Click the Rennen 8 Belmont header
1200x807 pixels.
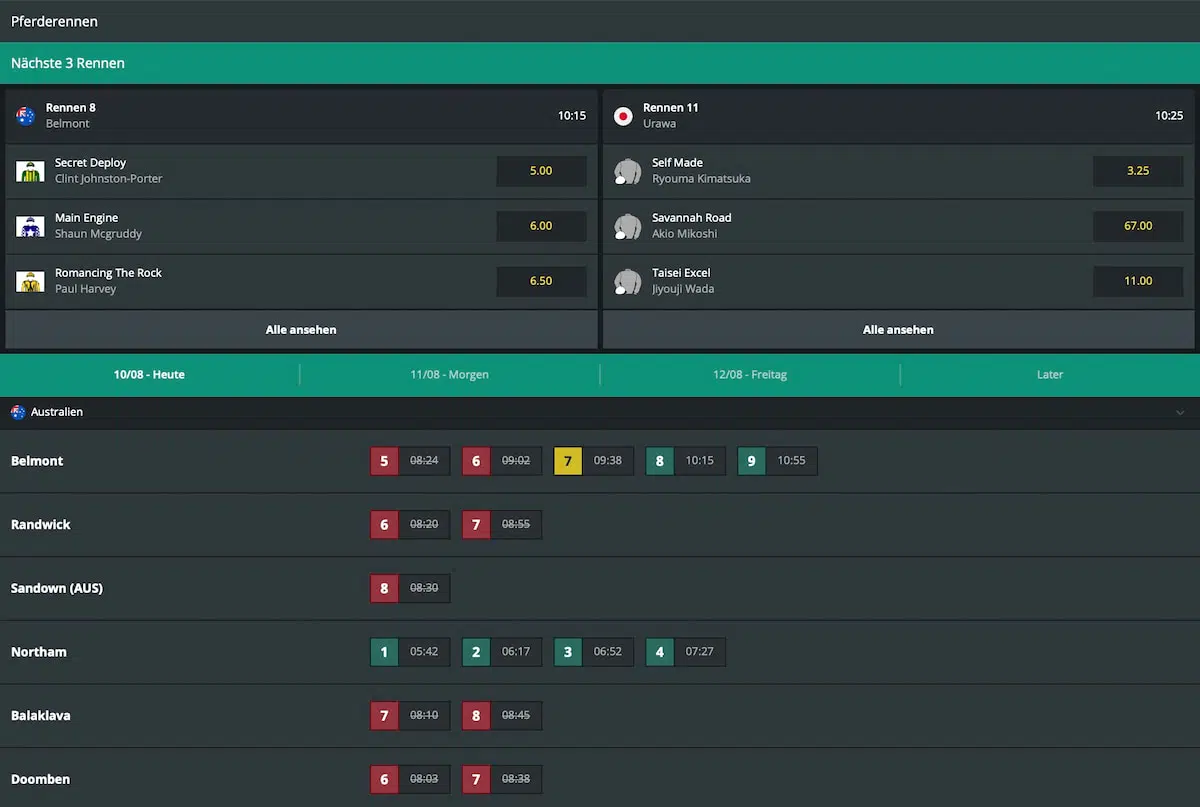click(x=301, y=116)
